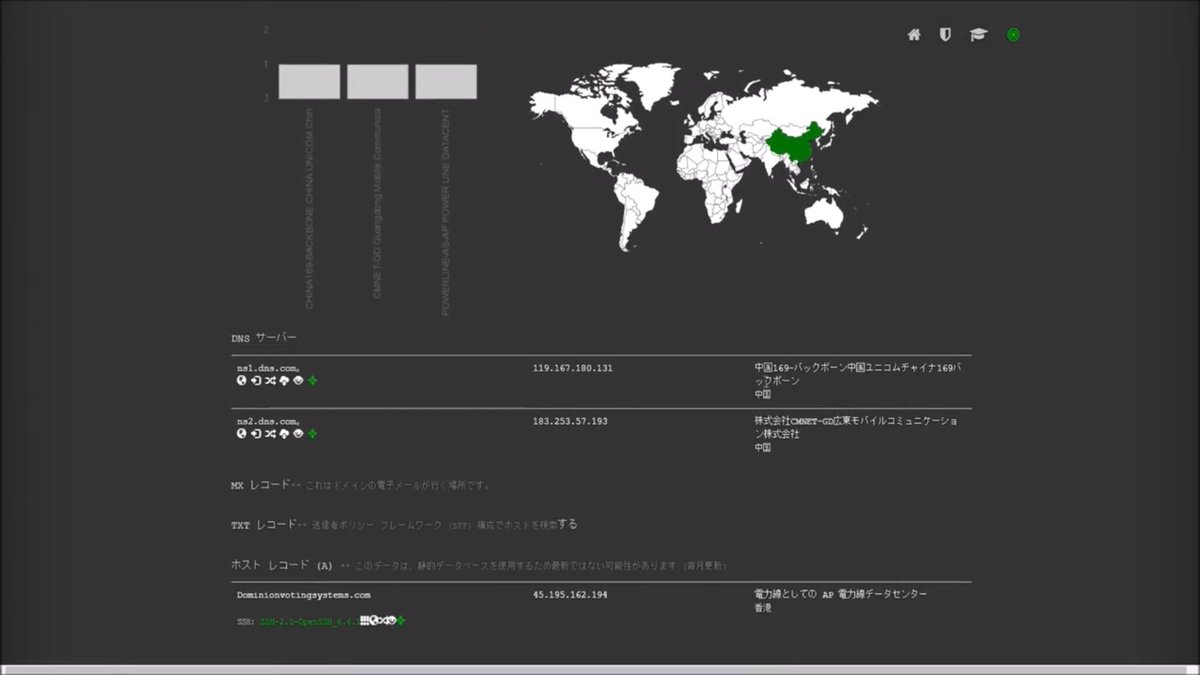1200x675 pixels.
Task: Click the cloud upload icon under ns1.dns.com
Action: tap(284, 381)
